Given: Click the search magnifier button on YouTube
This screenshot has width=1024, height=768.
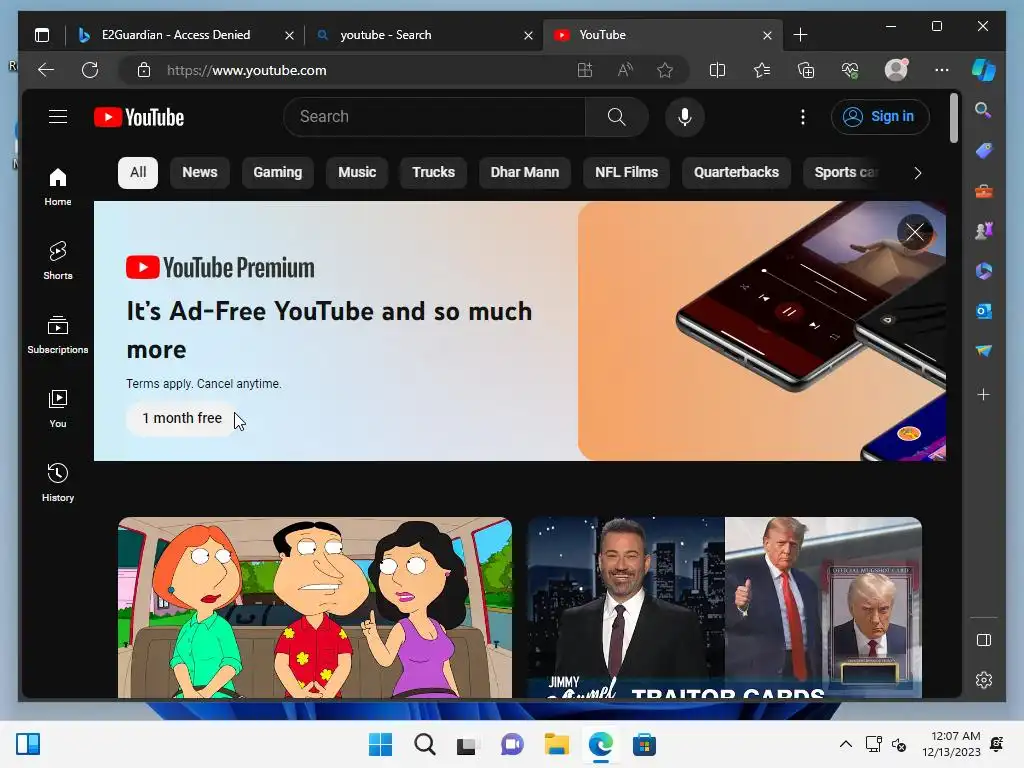Looking at the screenshot, I should click(x=616, y=117).
